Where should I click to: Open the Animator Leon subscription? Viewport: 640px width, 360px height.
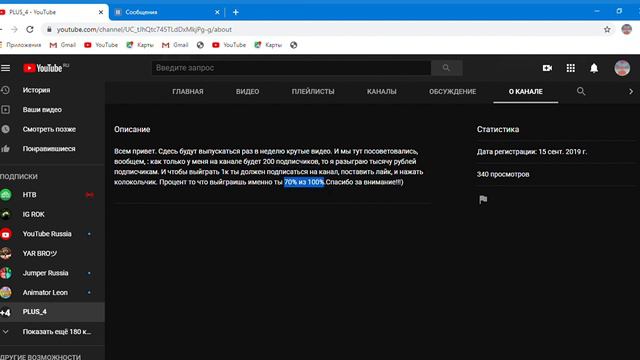click(52, 293)
